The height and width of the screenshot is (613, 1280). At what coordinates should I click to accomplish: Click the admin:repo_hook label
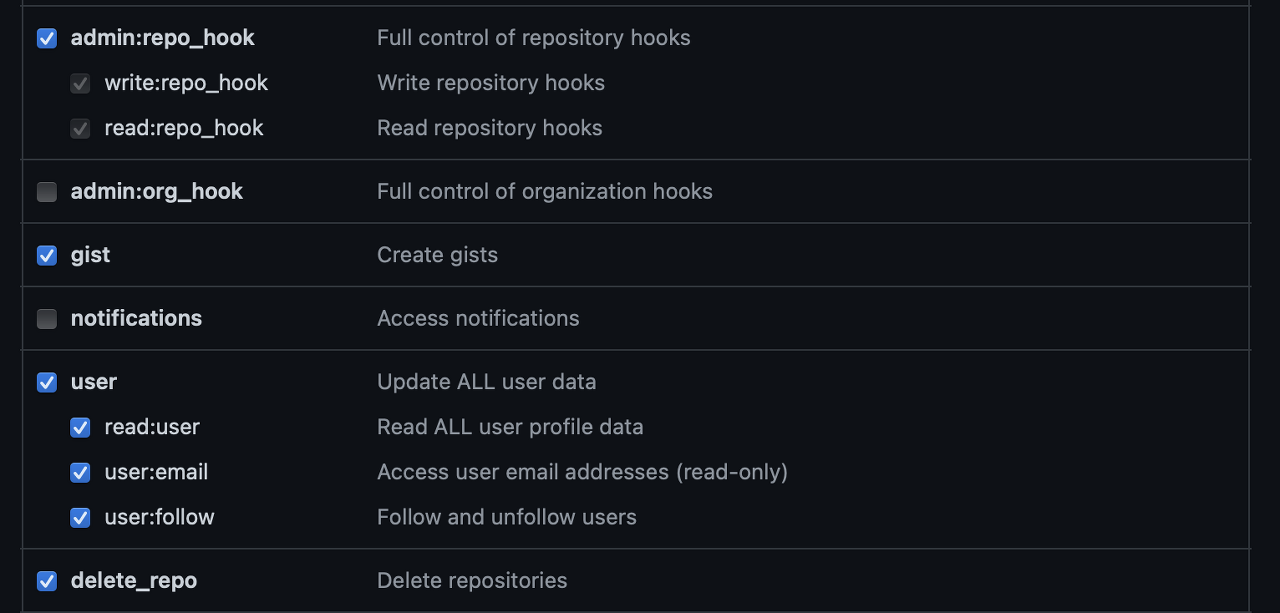click(163, 38)
